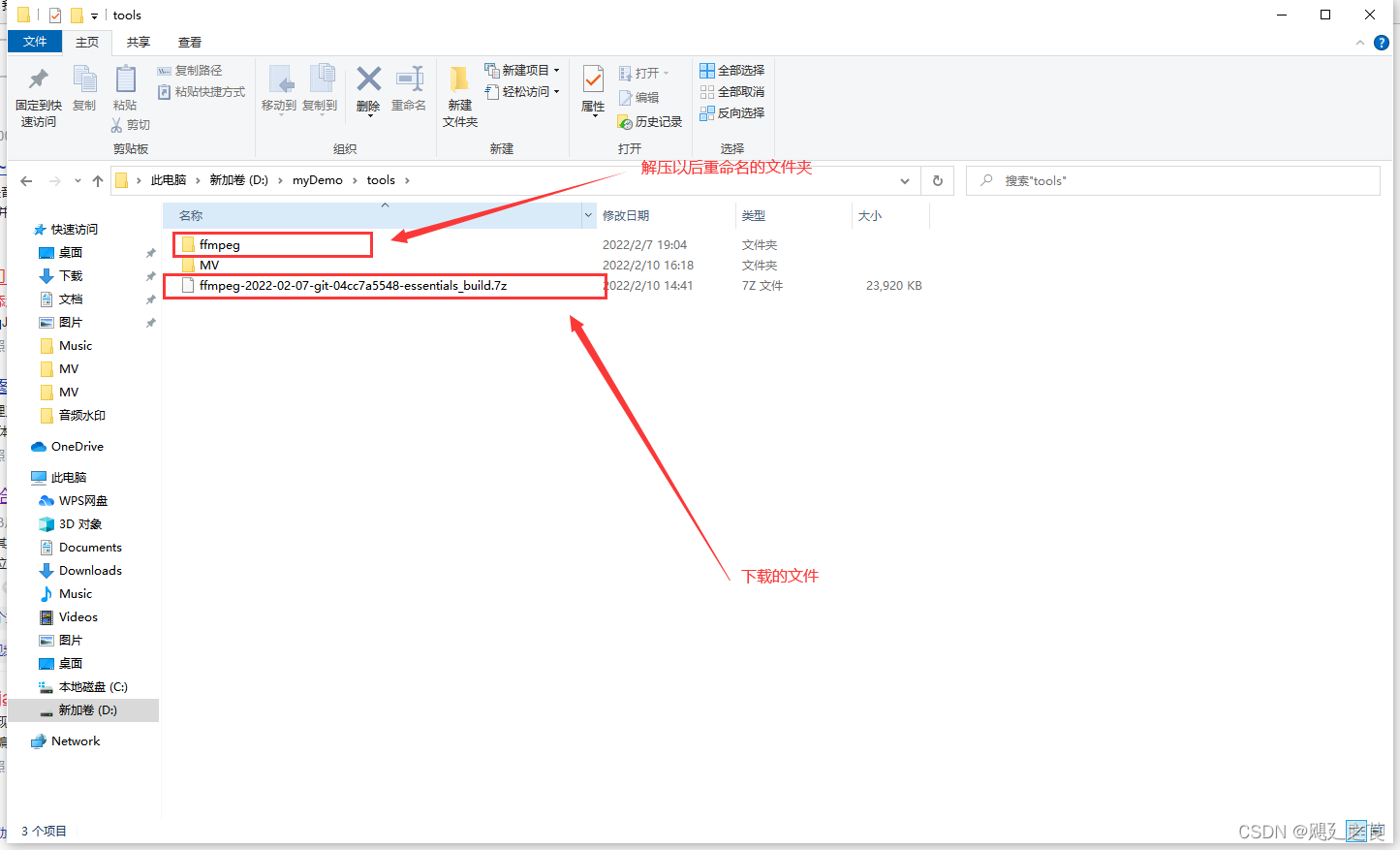Screen dimensions: 1400x850
Task: Click the 复制路径 (Copy path) icon
Action: pos(191,70)
